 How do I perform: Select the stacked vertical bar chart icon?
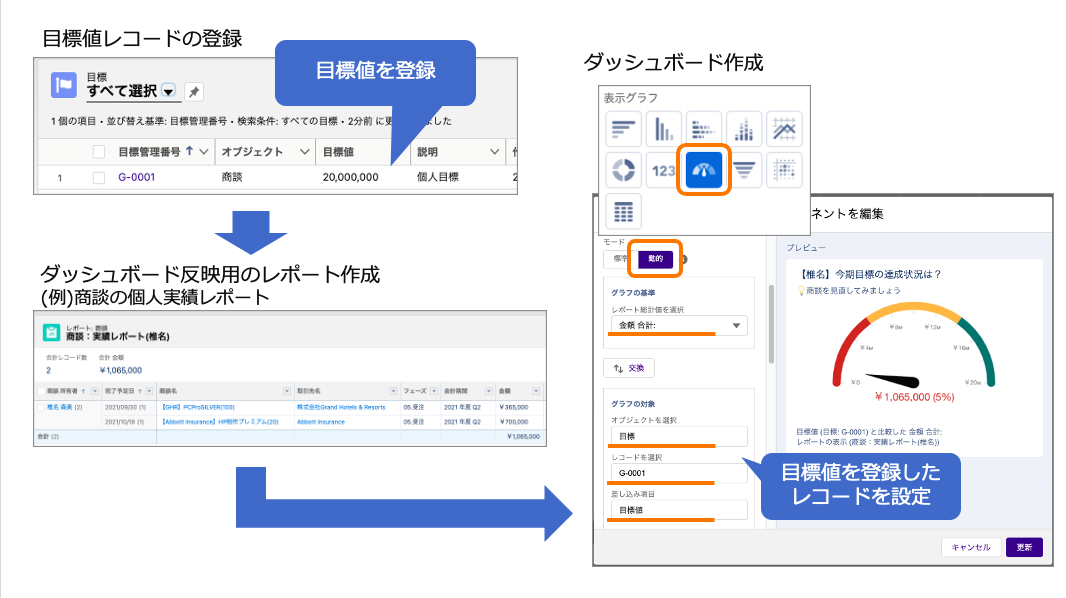pos(744,129)
